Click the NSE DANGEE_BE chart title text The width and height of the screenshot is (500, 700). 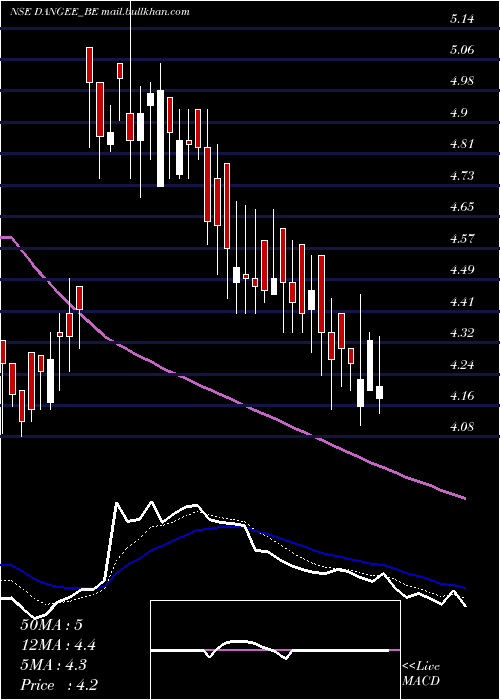(100, 12)
